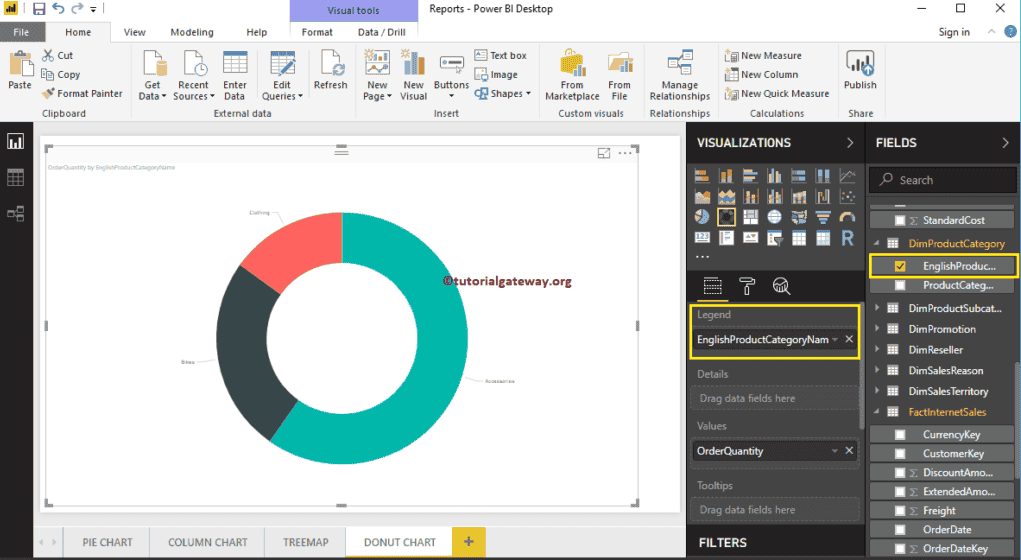Switch to the PIE CHART page tab
Screen dimensions: 1021x560
point(107,542)
